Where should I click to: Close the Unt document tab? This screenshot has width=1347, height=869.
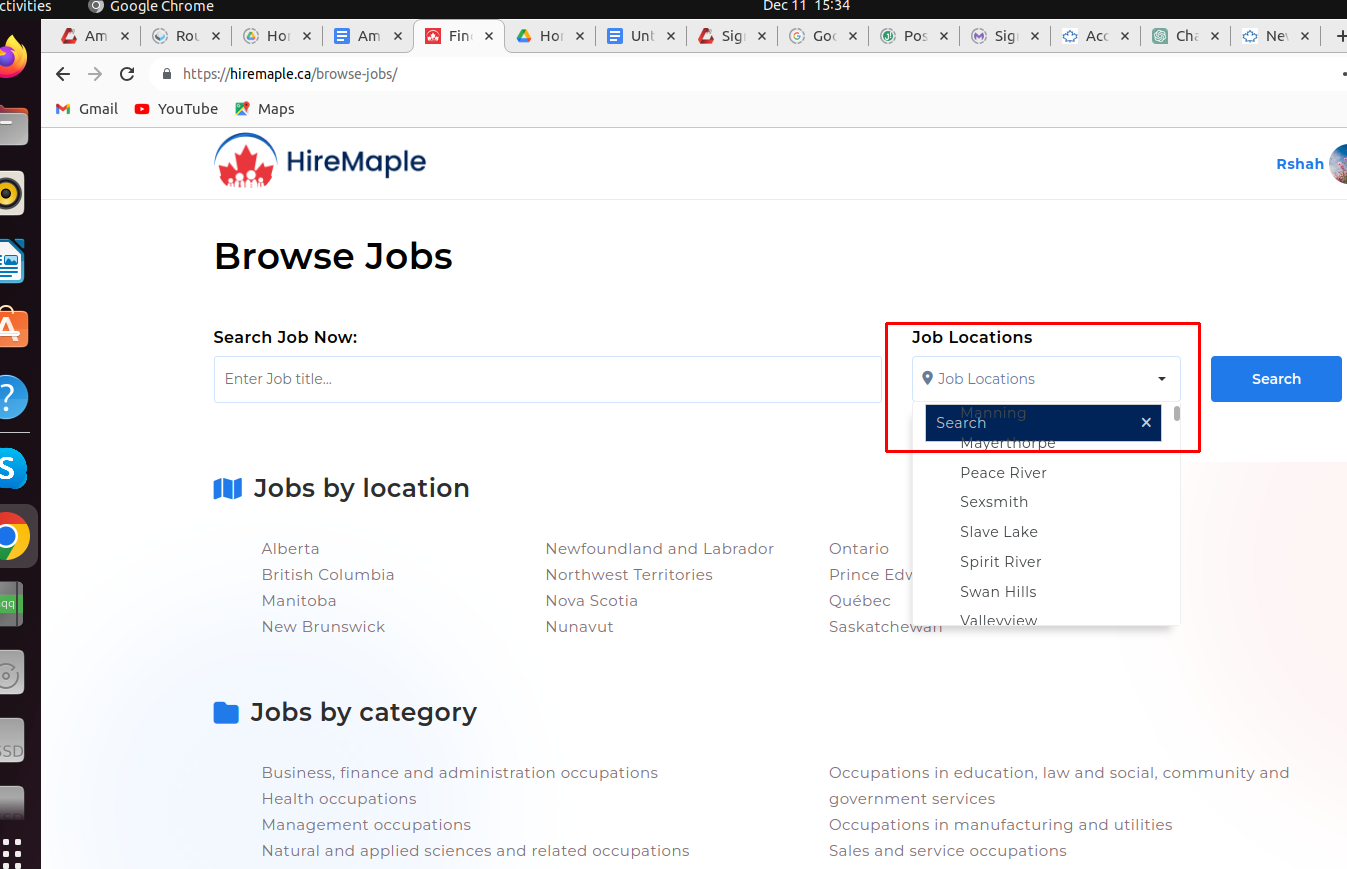671,36
